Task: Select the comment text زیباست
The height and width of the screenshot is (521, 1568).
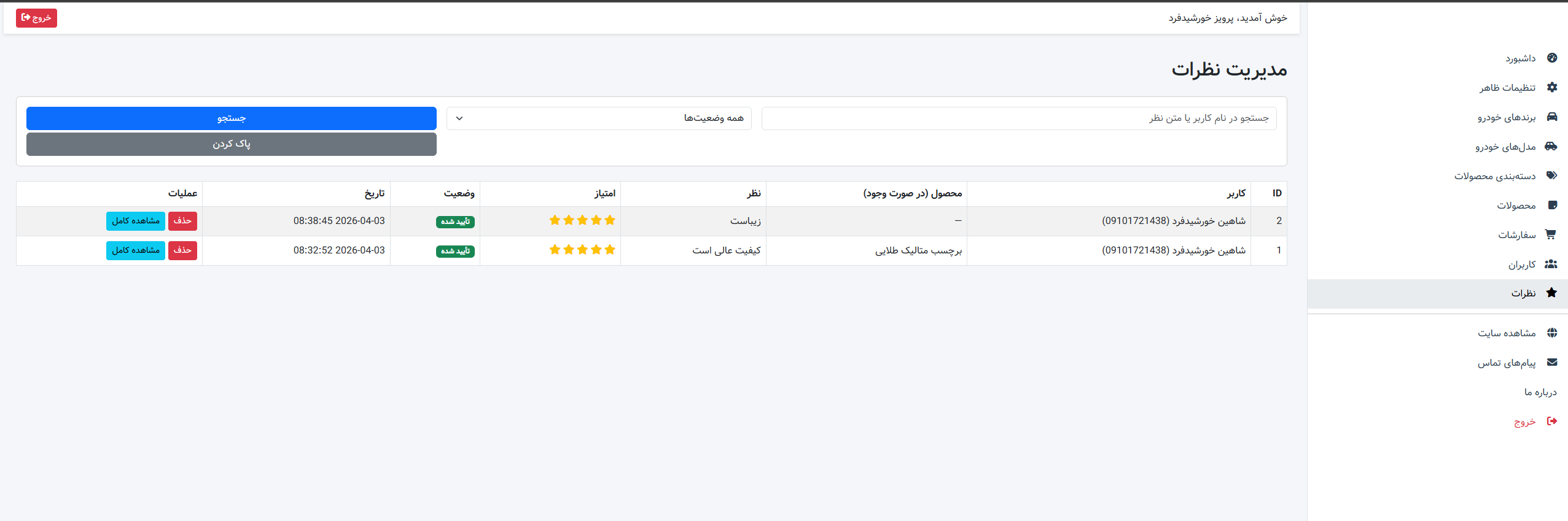Action: (745, 221)
